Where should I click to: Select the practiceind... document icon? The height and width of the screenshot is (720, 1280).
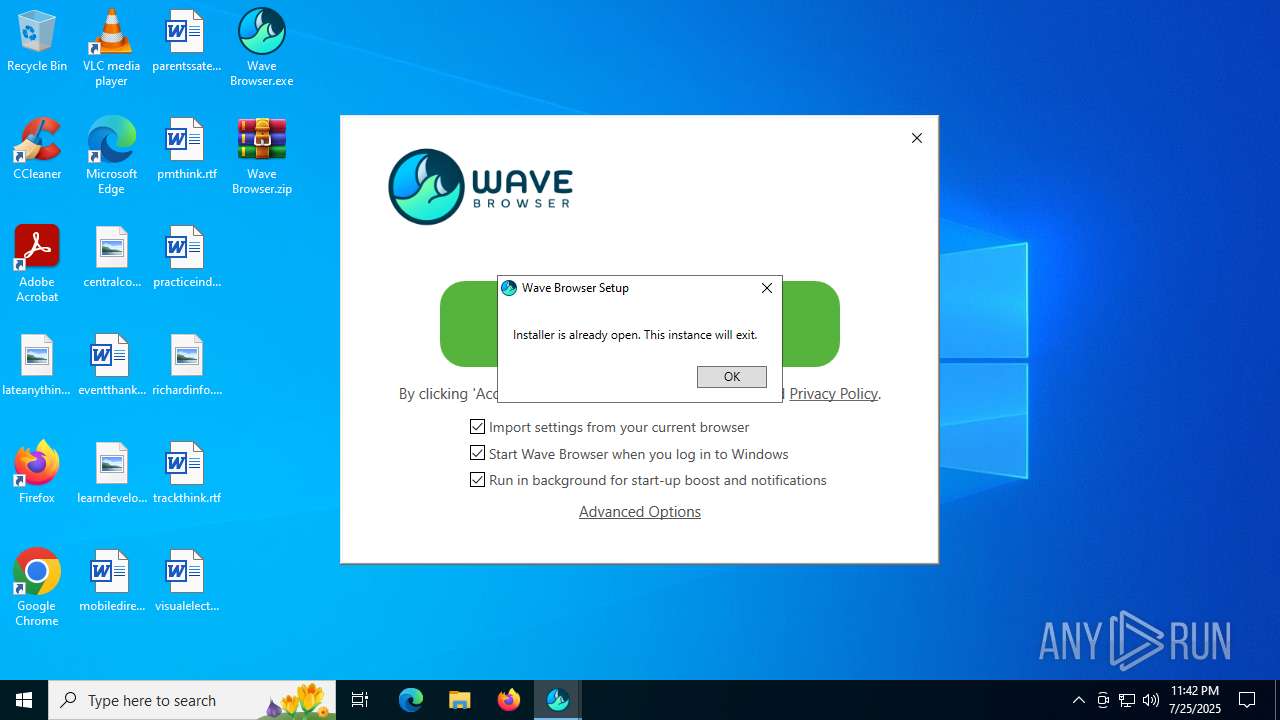click(186, 258)
